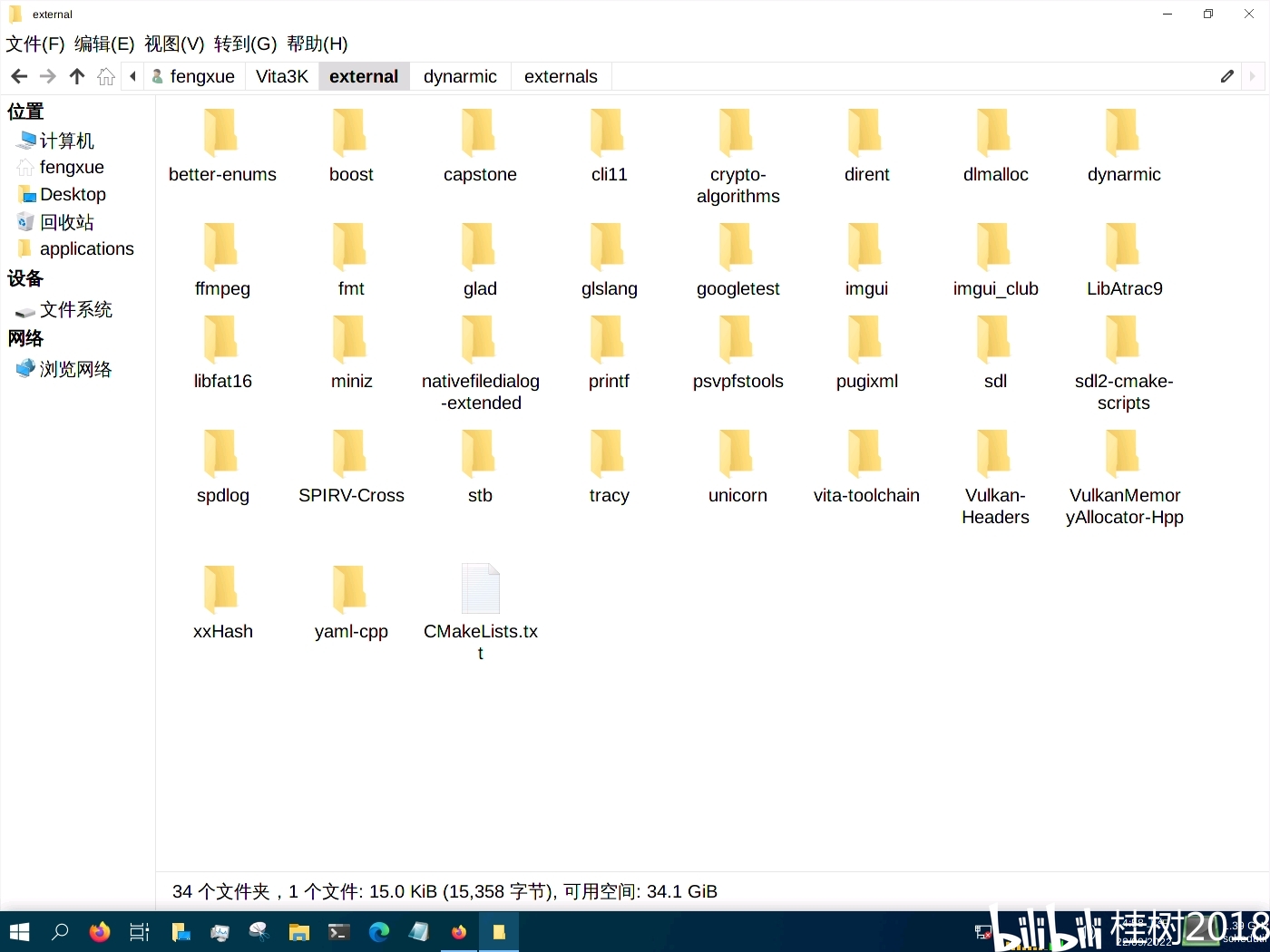
Task: Select Vita3K breadcrumb in path bar
Action: [x=282, y=76]
